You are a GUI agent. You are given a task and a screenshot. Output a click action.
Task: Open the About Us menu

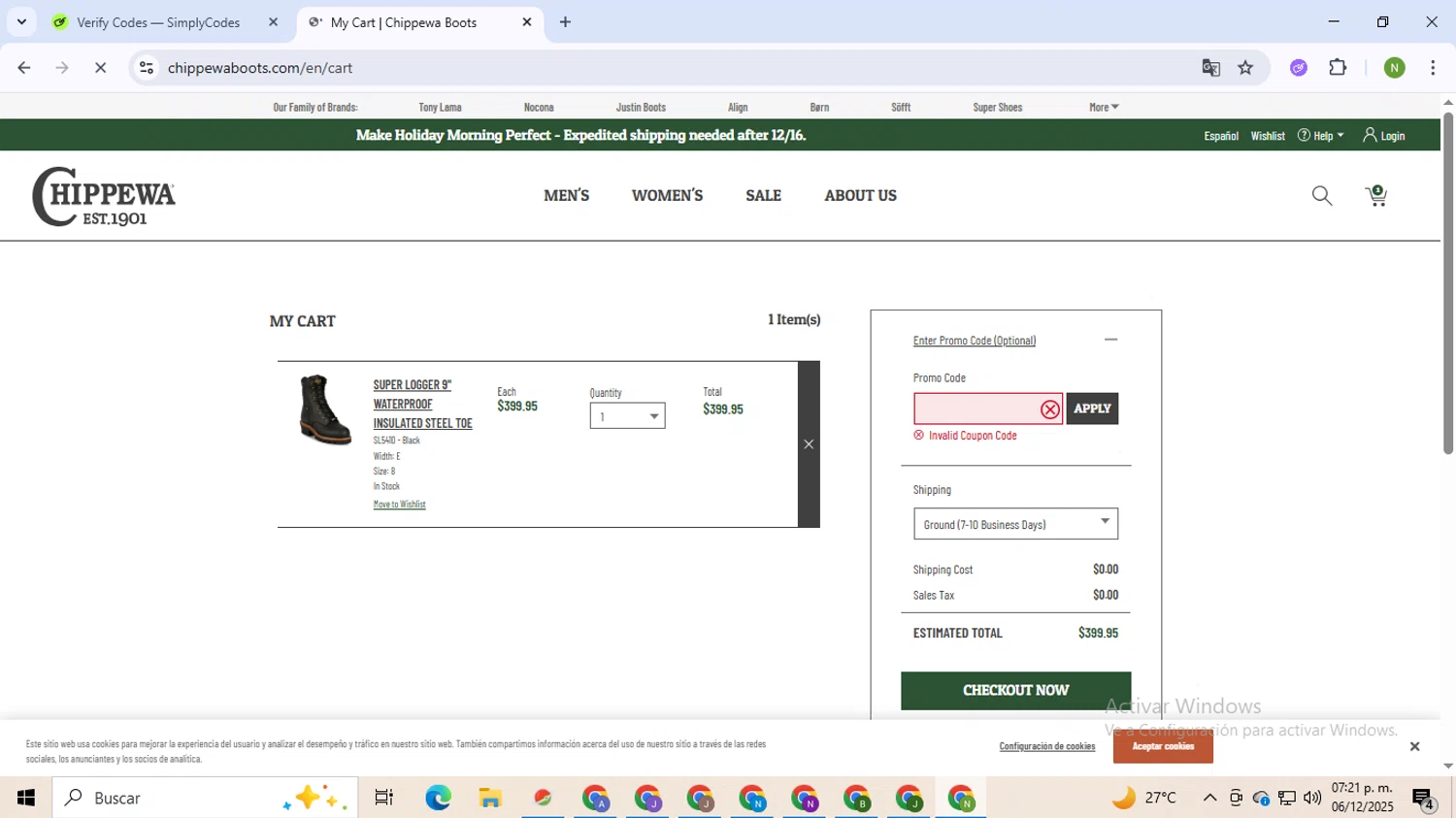tap(860, 196)
